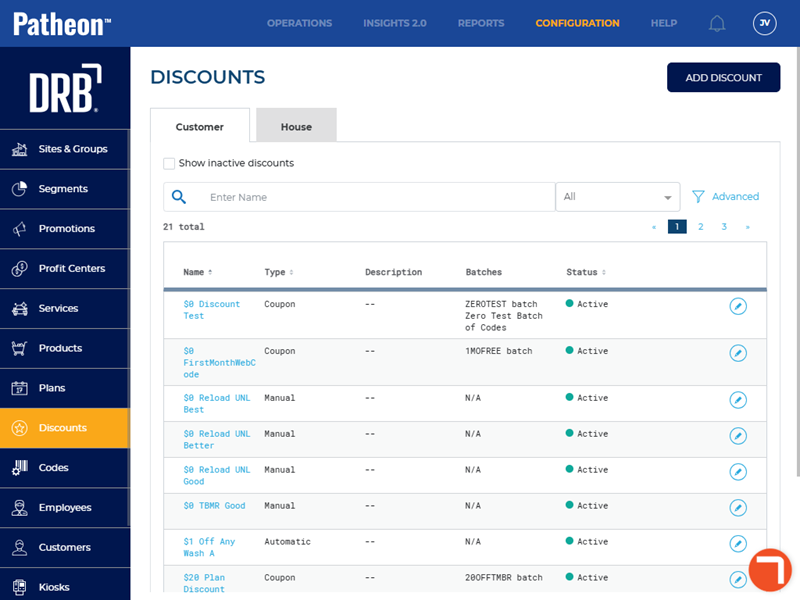The height and width of the screenshot is (600, 800).
Task: Click the '1MOFREE batch' cell text
Action: pos(498,351)
